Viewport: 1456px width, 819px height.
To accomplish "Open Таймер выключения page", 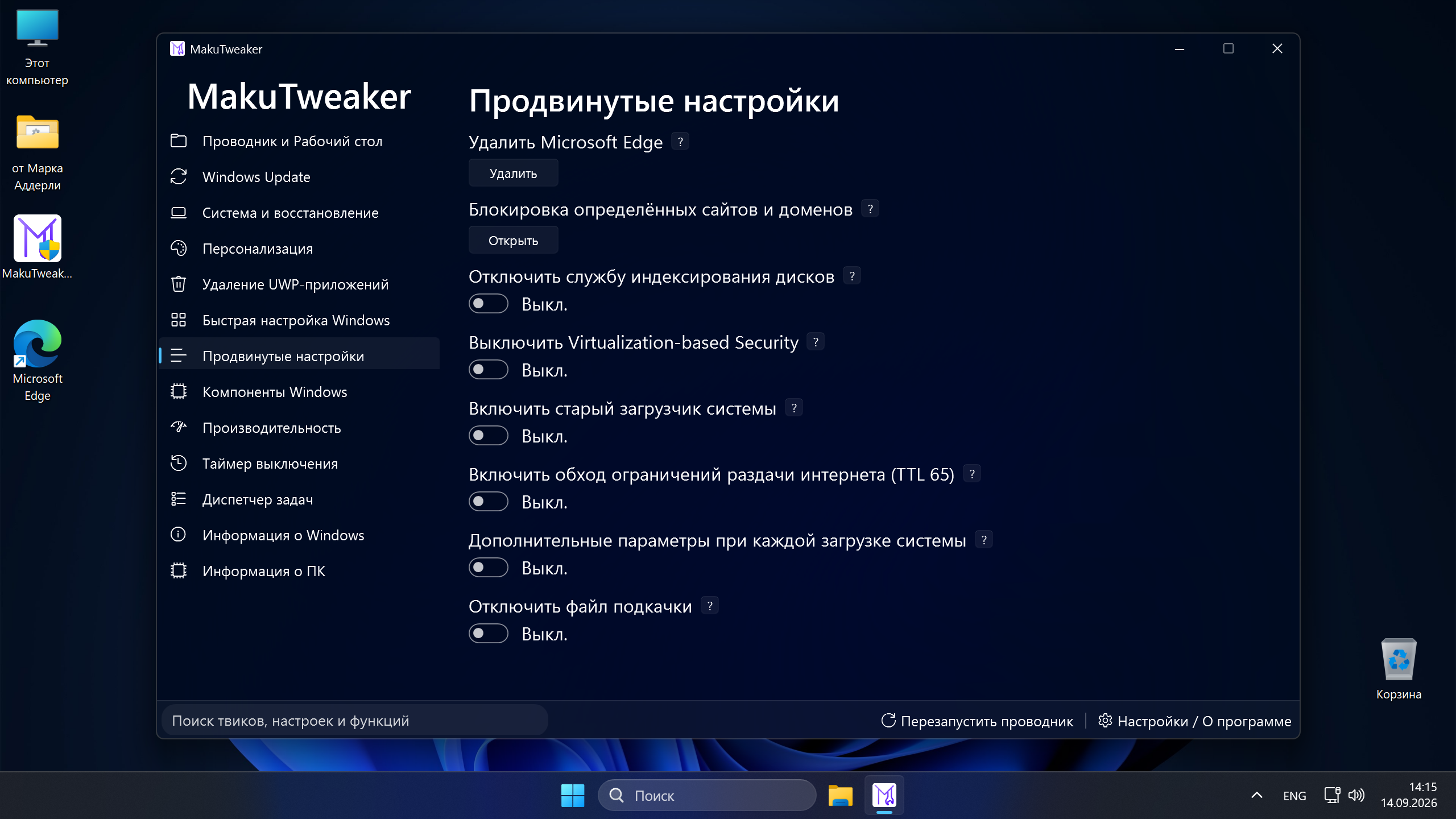I will coord(299,464).
